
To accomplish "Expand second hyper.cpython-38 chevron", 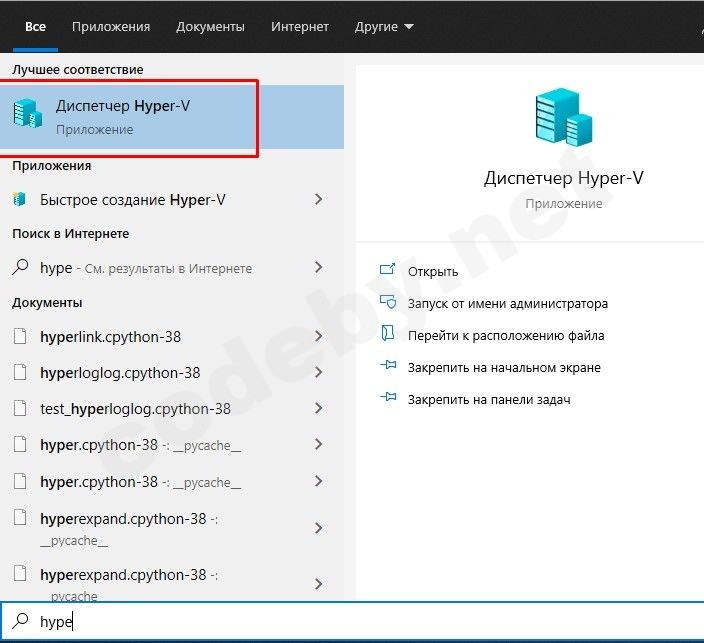I will coord(318,481).
